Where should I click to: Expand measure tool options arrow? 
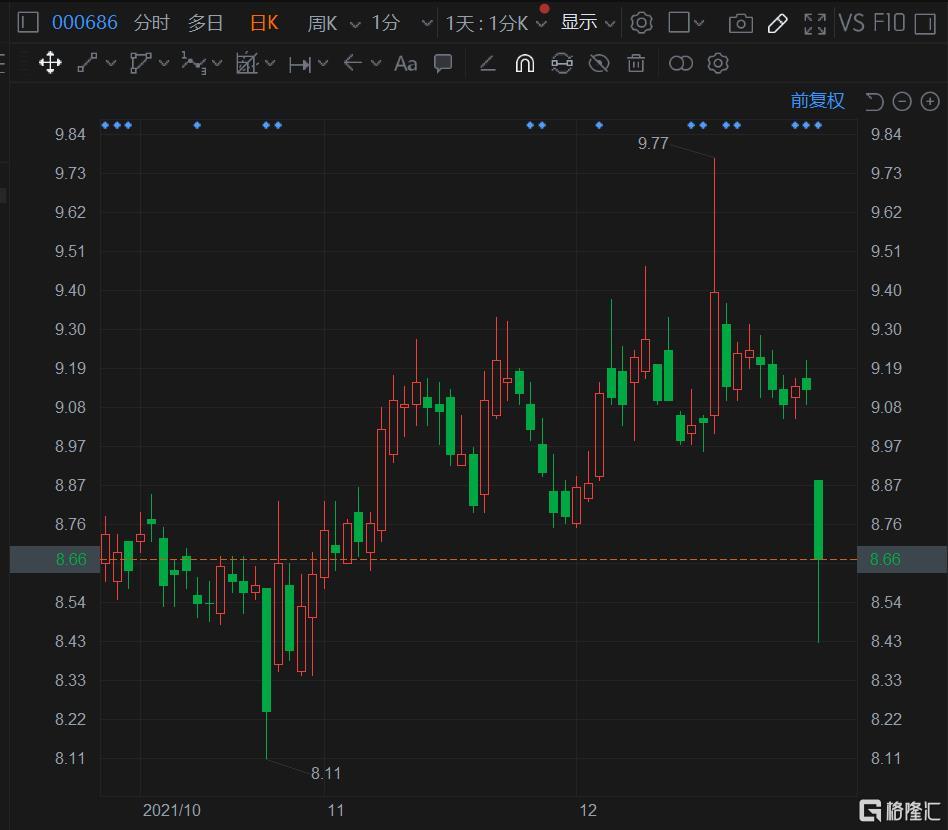pyautogui.click(x=323, y=62)
